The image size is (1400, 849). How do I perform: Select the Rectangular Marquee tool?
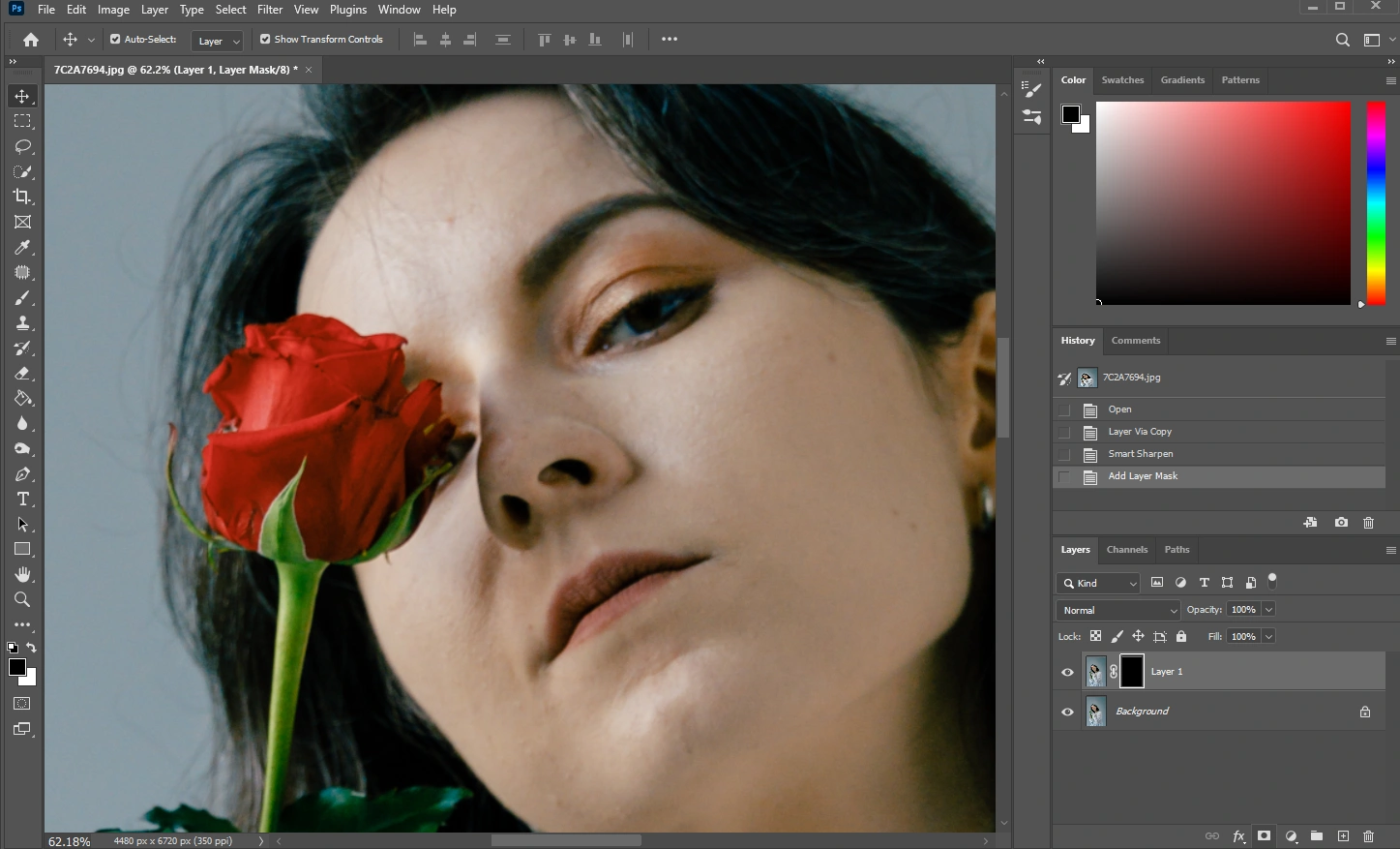pos(22,121)
